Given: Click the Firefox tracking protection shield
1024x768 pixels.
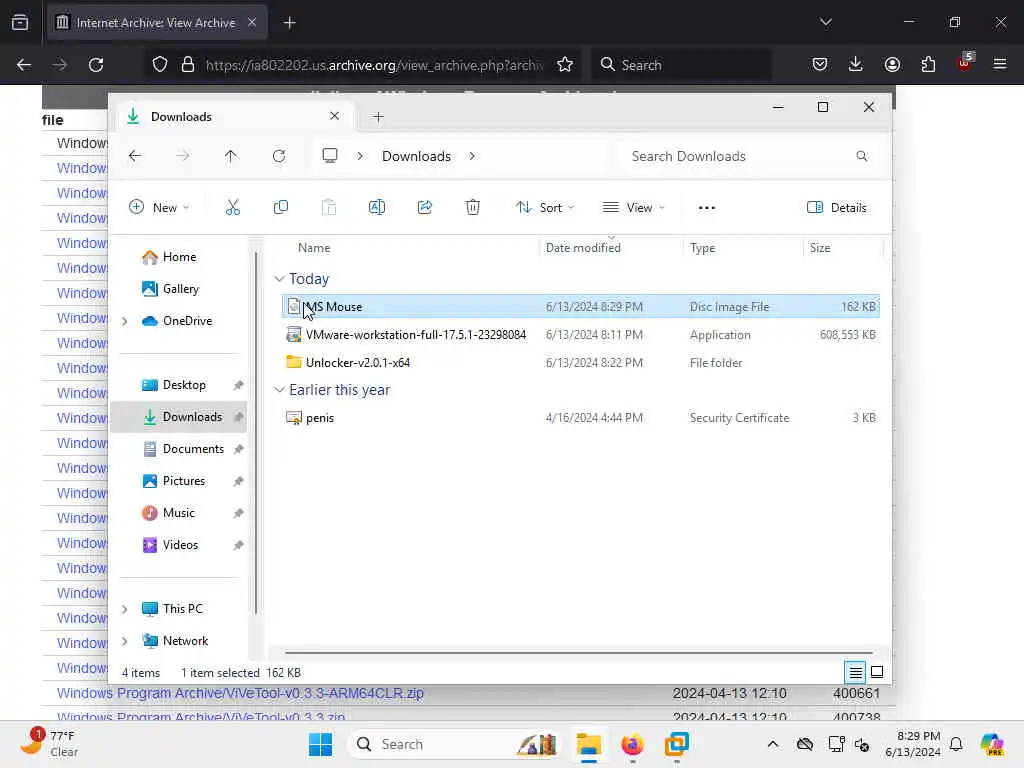Looking at the screenshot, I should pos(160,65).
